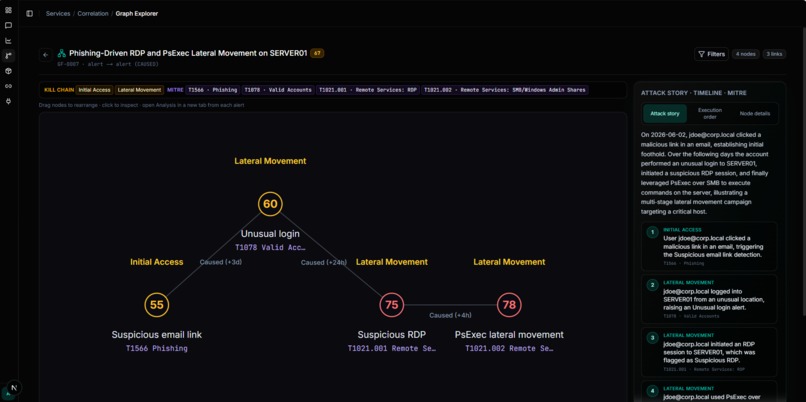The width and height of the screenshot is (806, 402).
Task: Click the 67 score badge by title
Action: pyautogui.click(x=317, y=53)
